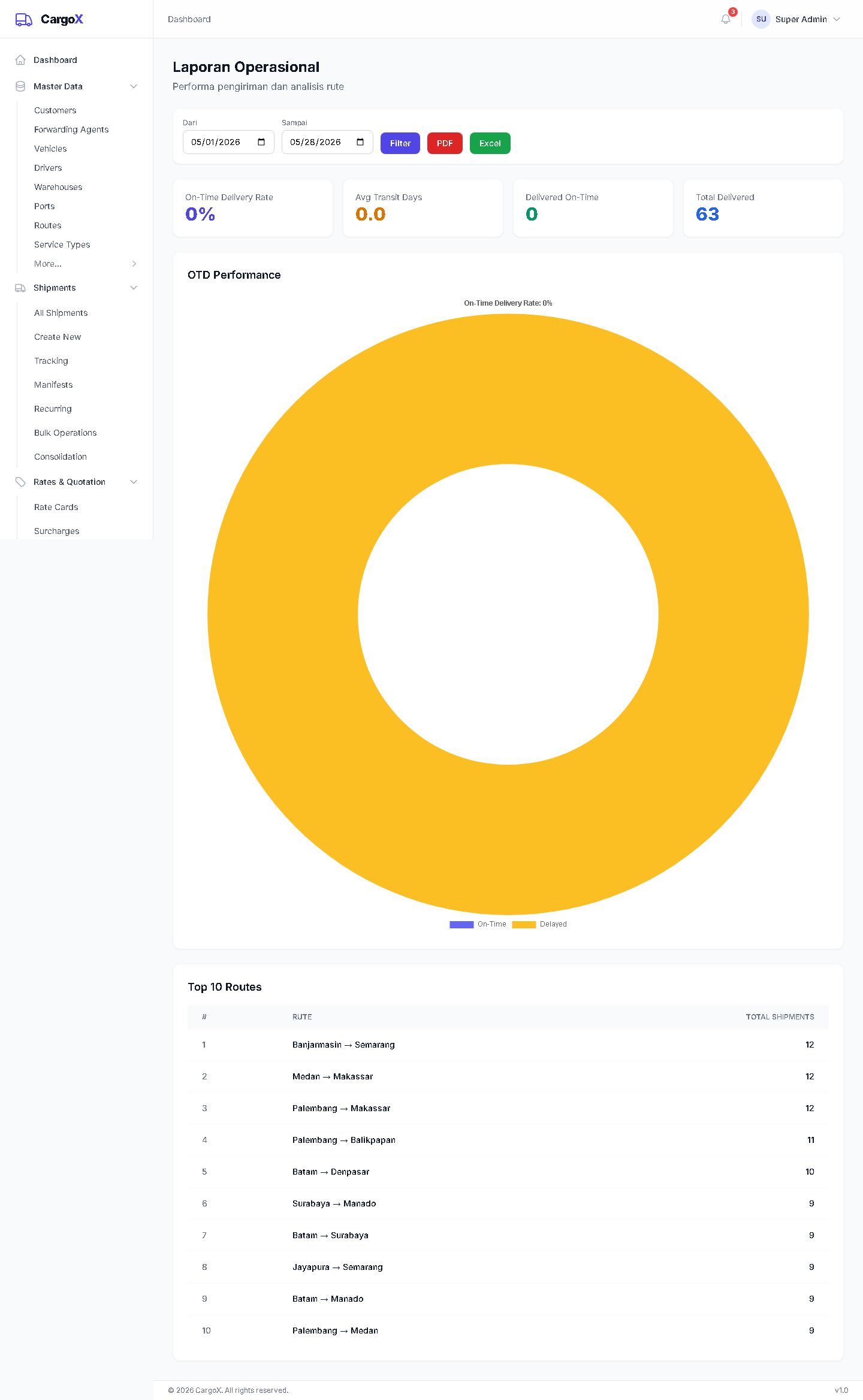The height and width of the screenshot is (1400, 863).
Task: Toggle the Delayed legend item in chart
Action: coord(539,924)
